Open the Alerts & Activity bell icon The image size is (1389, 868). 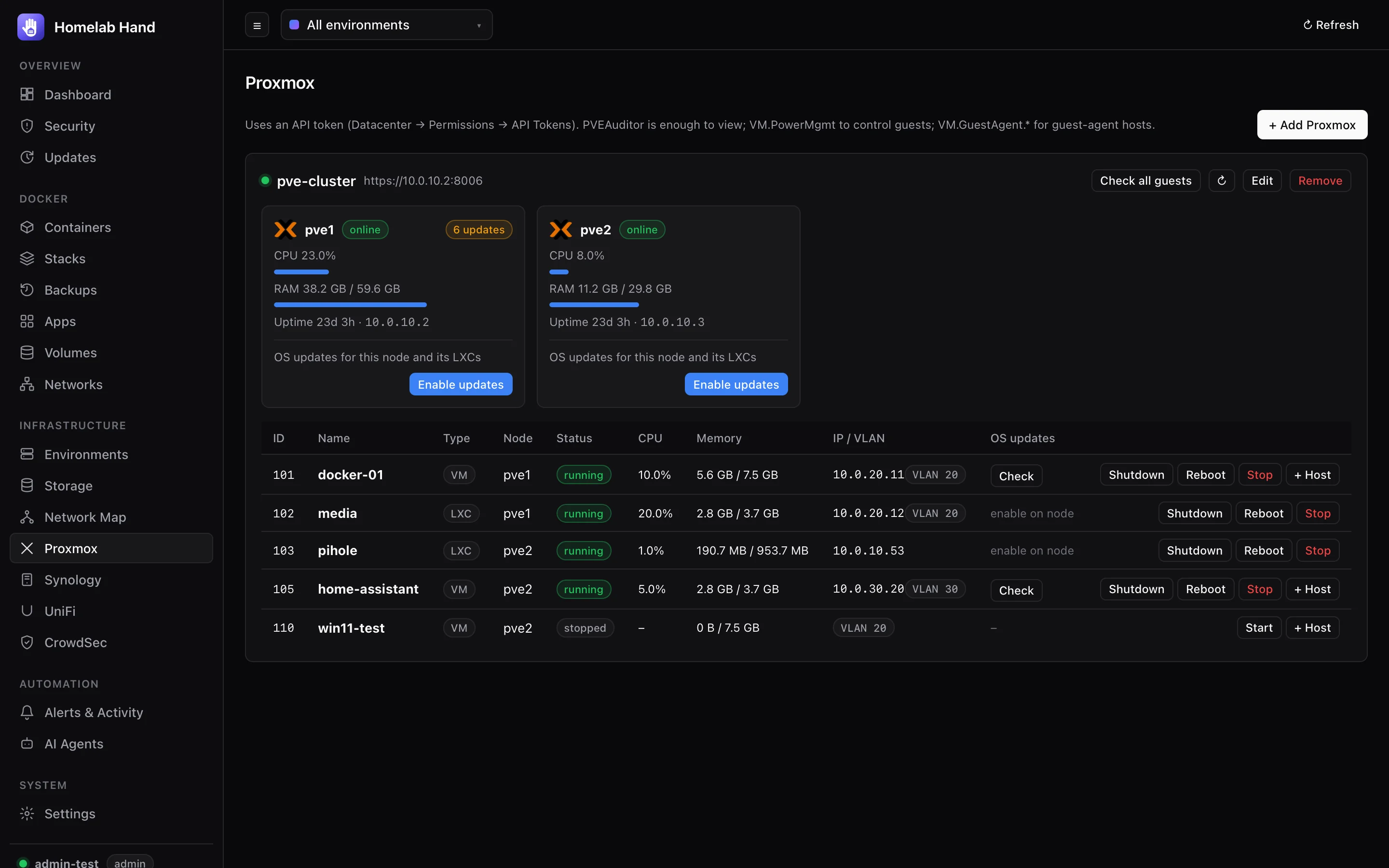click(27, 712)
